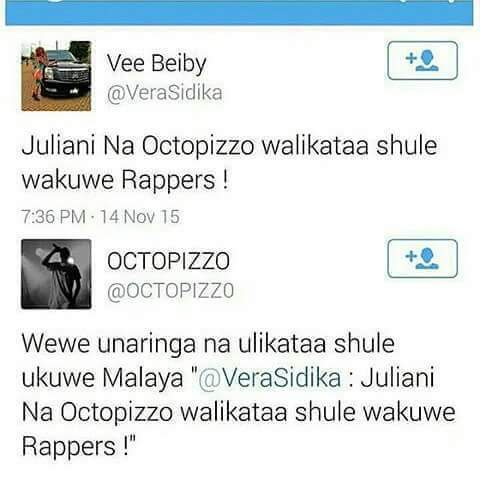Open Vee Beiby's car profile picture
This screenshot has width=480, height=480.
coord(56,76)
